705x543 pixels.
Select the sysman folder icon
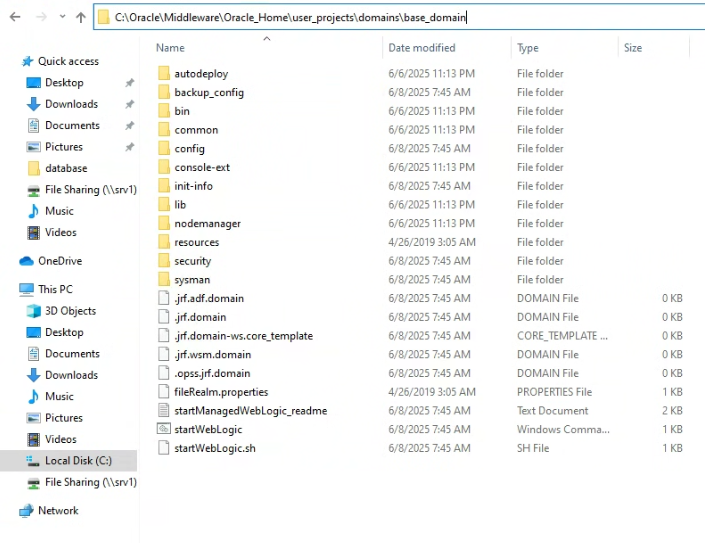click(x=164, y=280)
